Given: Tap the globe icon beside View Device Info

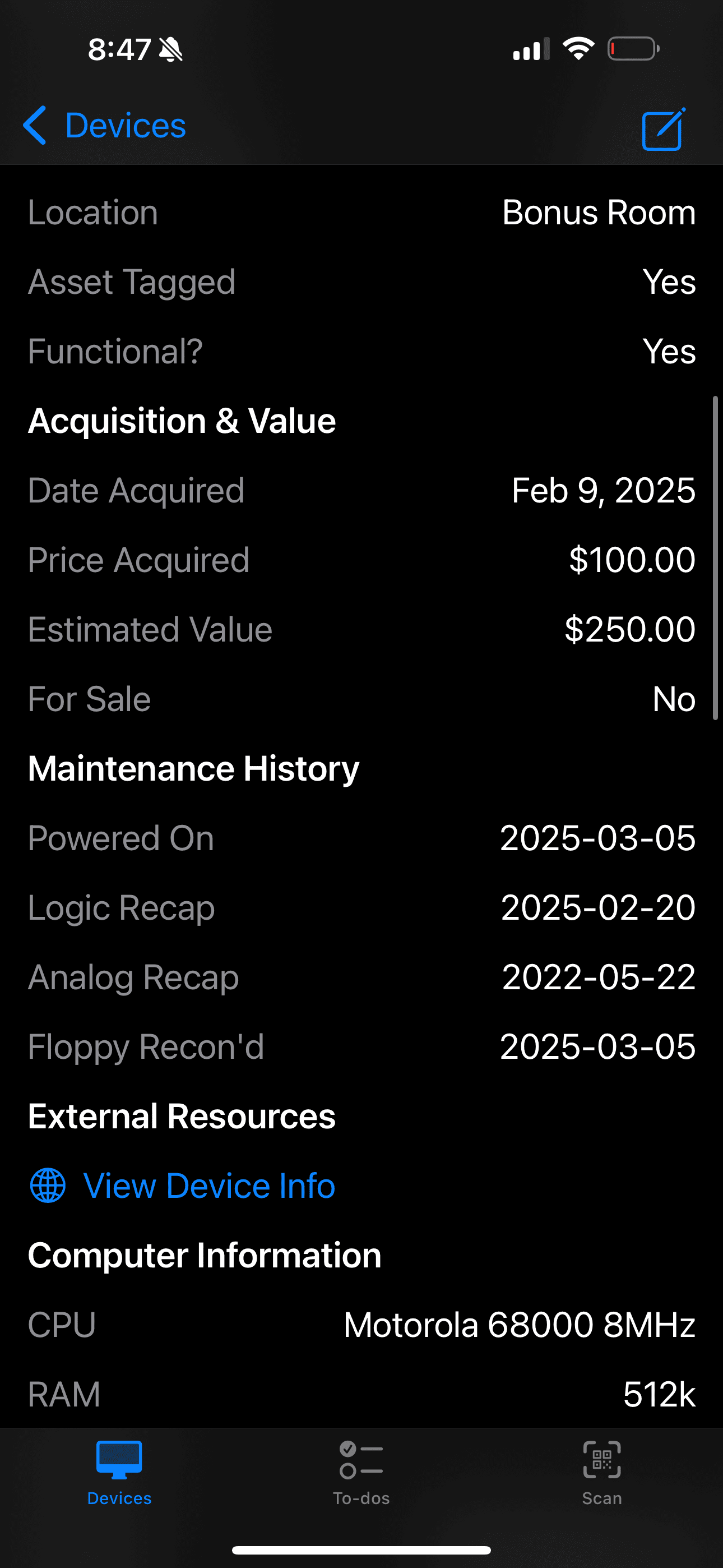Looking at the screenshot, I should pos(48,1185).
